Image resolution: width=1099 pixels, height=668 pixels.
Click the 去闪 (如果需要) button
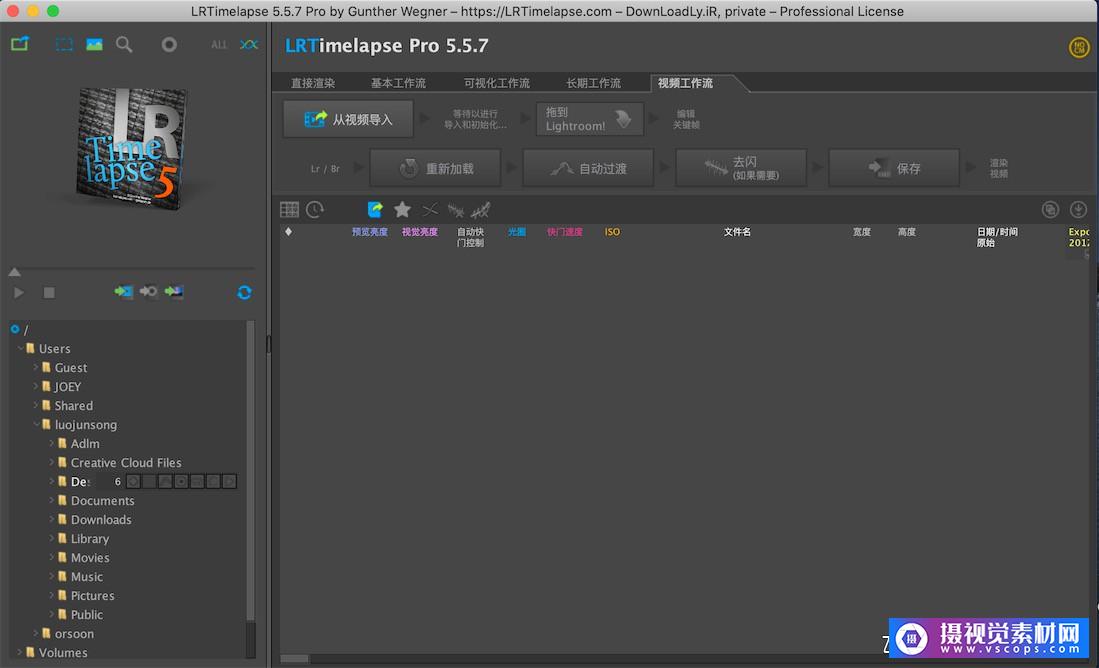coord(741,168)
